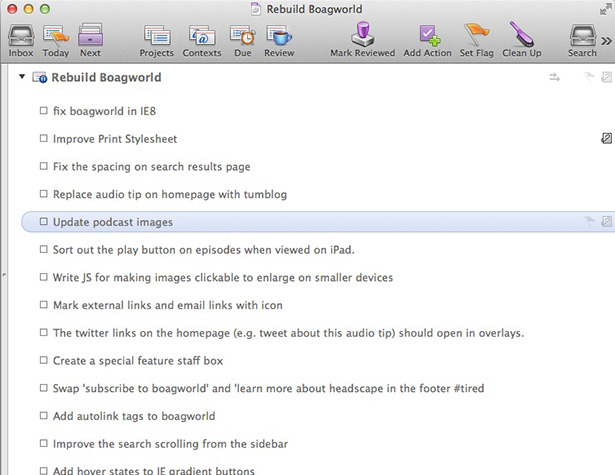Click the Rebuild Boagworld project icon
This screenshot has width=615, height=475.
[x=40, y=78]
